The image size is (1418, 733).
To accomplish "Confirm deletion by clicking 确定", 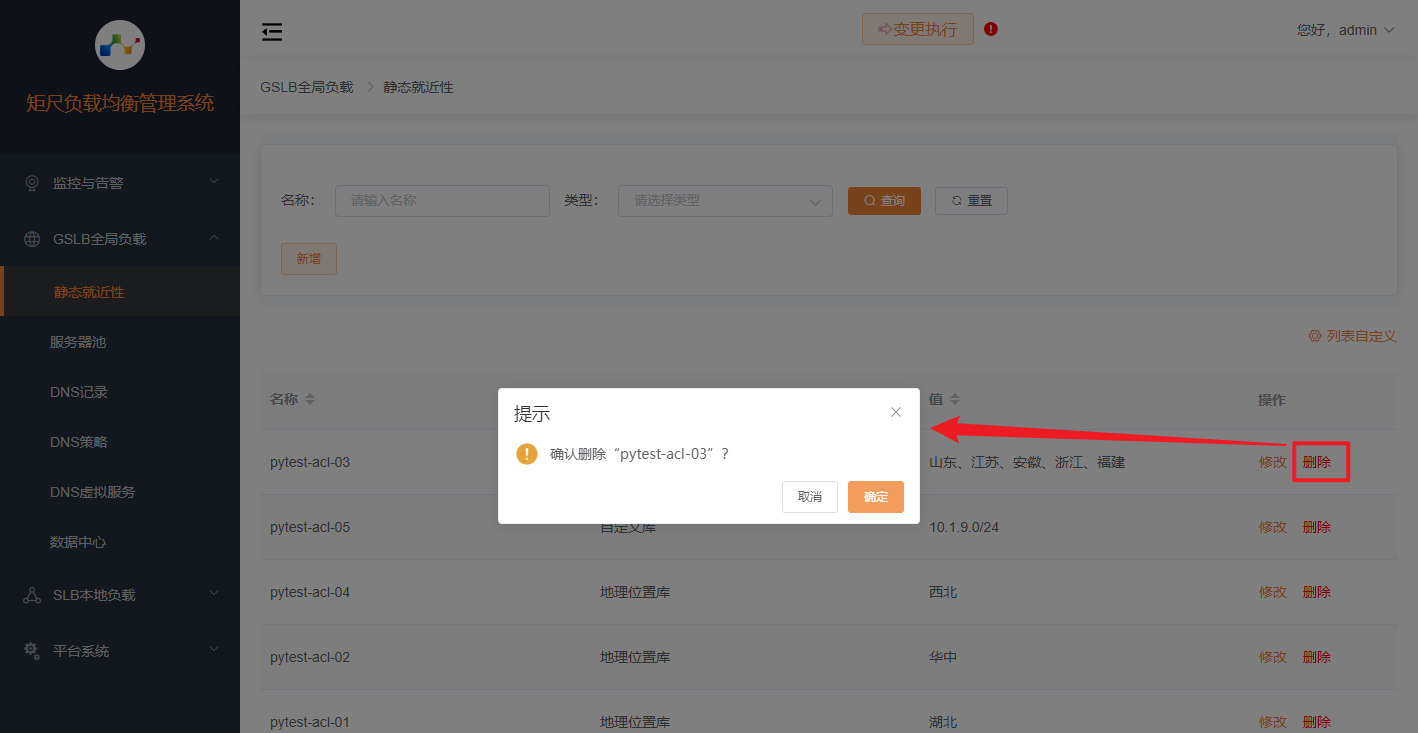I will [875, 497].
